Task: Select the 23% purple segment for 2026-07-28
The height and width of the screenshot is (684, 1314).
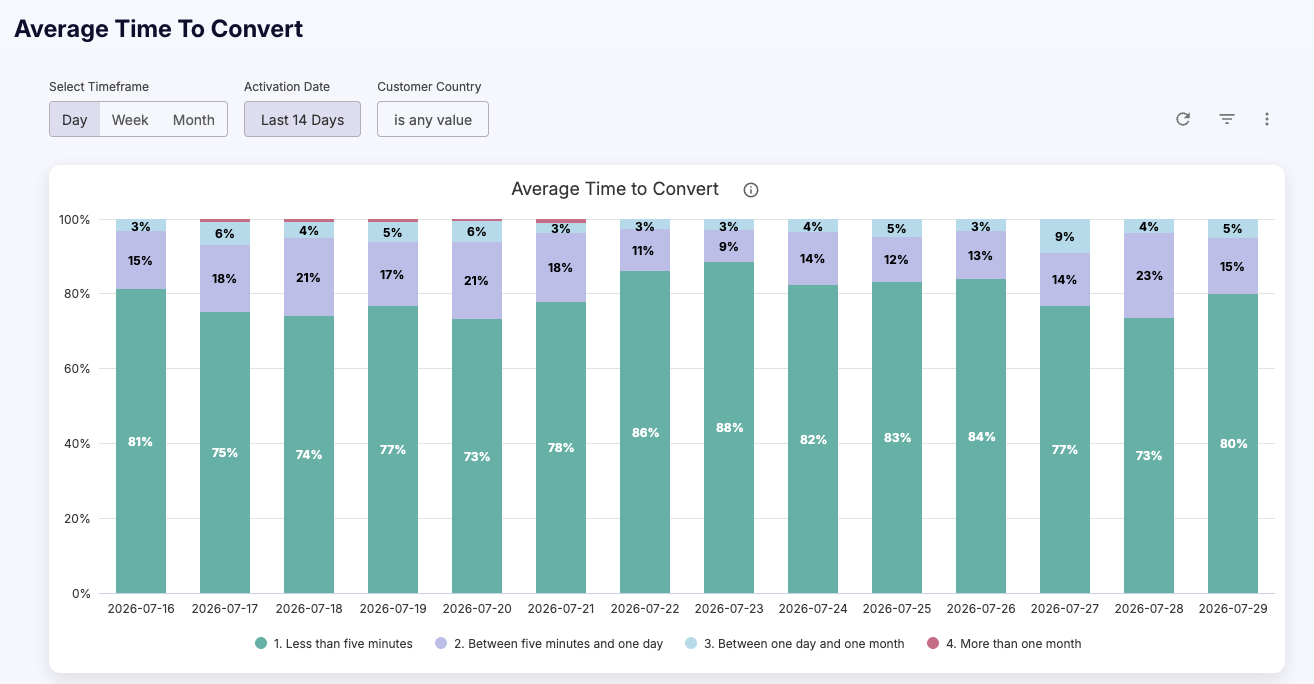Action: pos(1149,275)
